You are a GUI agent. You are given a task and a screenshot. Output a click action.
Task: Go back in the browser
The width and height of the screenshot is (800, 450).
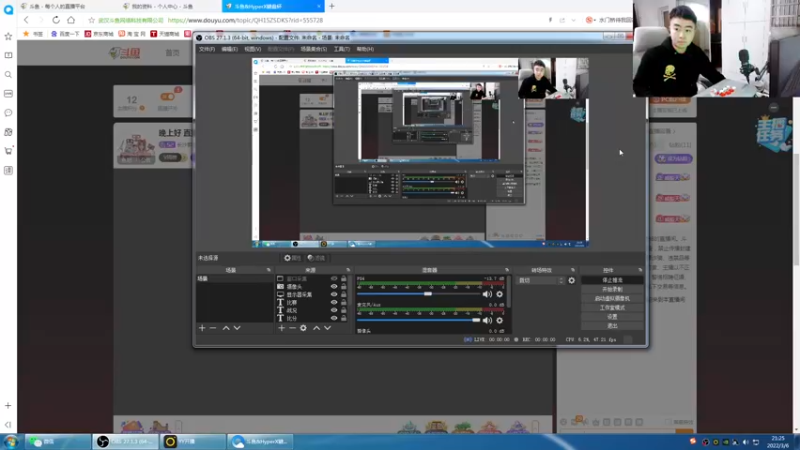pyautogui.click(x=26, y=20)
